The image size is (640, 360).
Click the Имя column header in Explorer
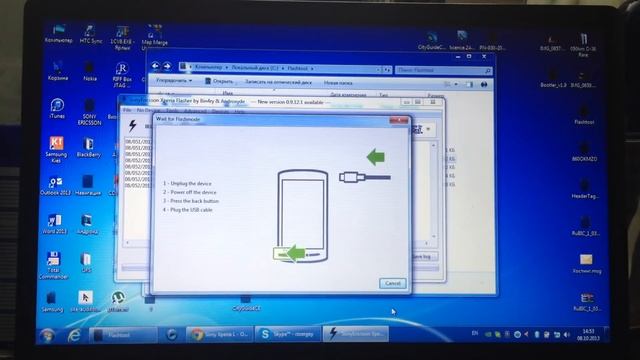tap(227, 94)
